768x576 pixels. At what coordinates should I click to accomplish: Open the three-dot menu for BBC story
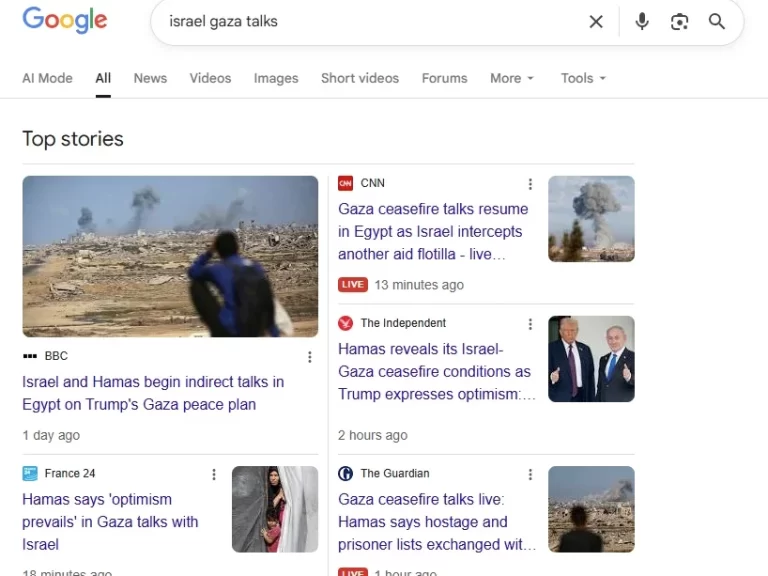[x=310, y=357]
